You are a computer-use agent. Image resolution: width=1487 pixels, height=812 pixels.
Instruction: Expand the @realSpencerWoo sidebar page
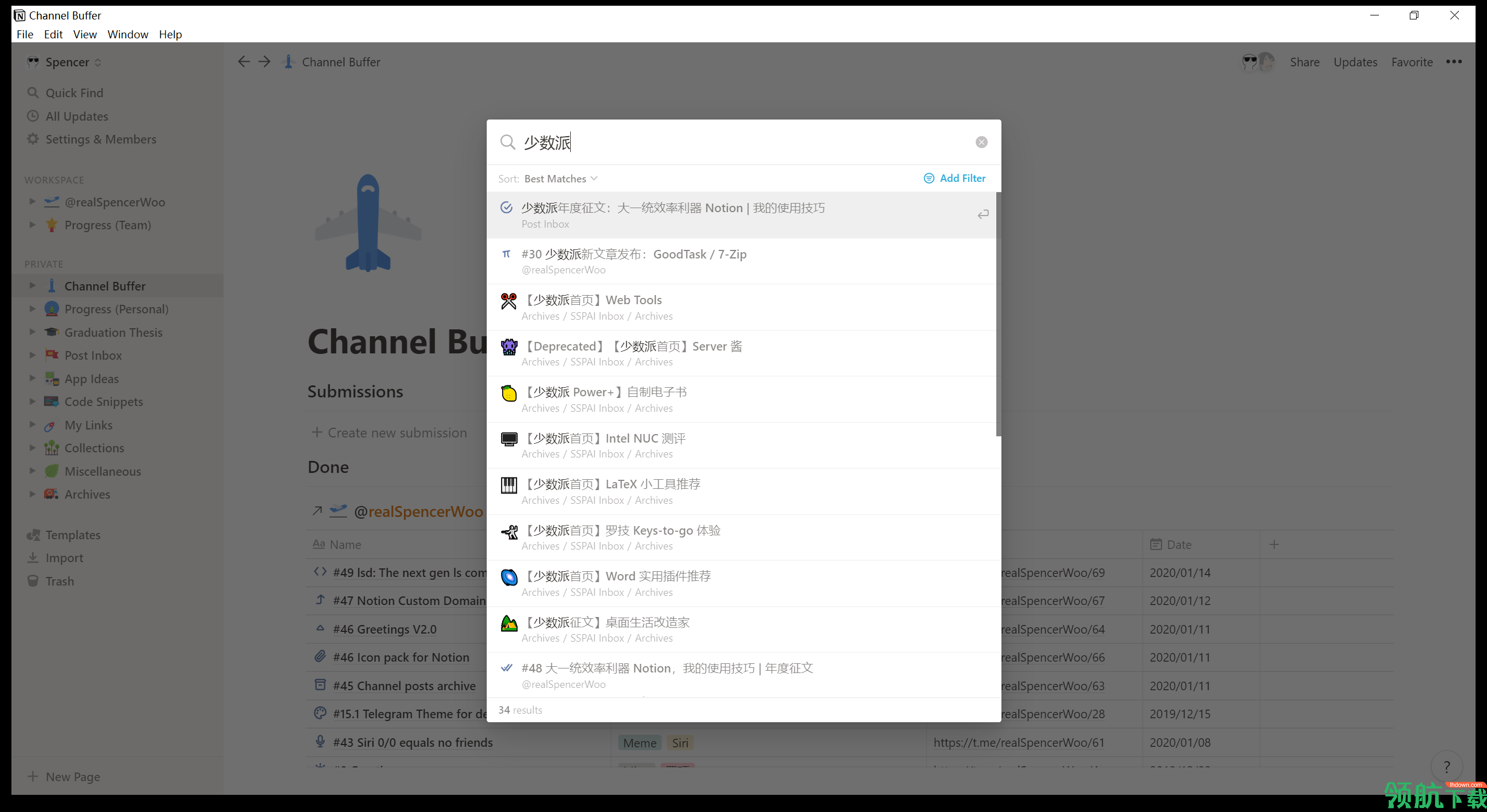(x=33, y=201)
